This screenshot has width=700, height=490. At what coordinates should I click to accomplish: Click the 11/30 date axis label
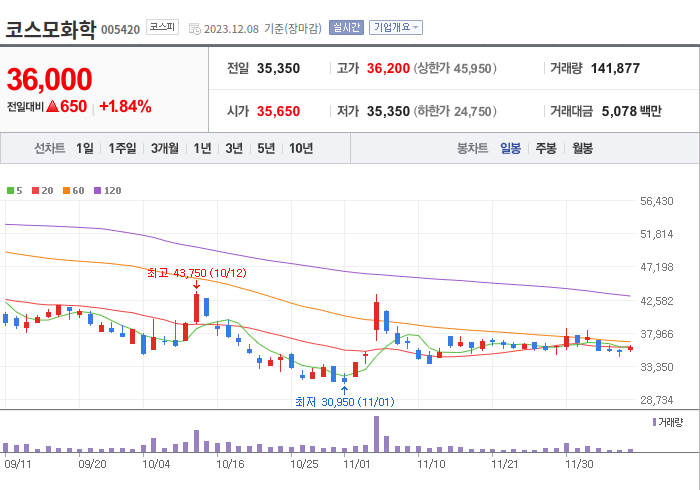579,464
